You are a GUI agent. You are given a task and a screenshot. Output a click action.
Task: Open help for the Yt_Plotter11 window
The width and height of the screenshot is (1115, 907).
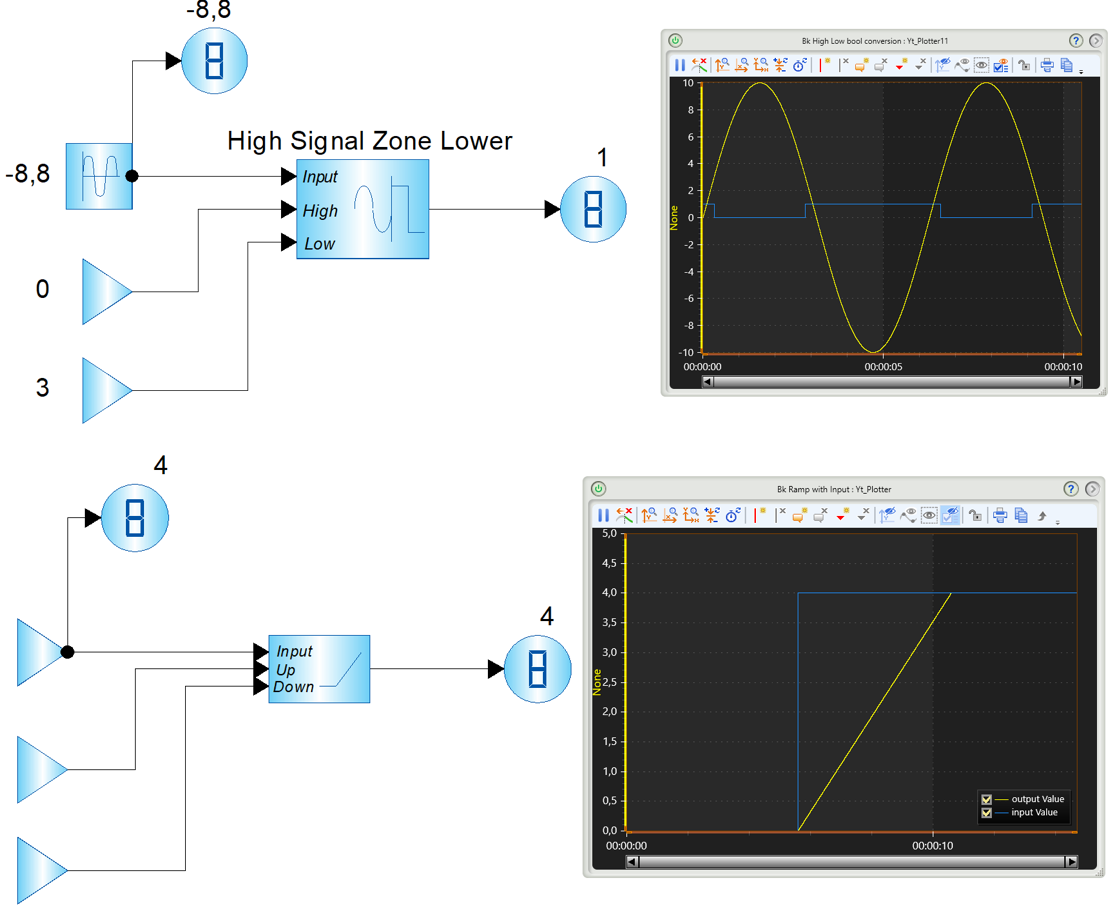coord(1076,41)
